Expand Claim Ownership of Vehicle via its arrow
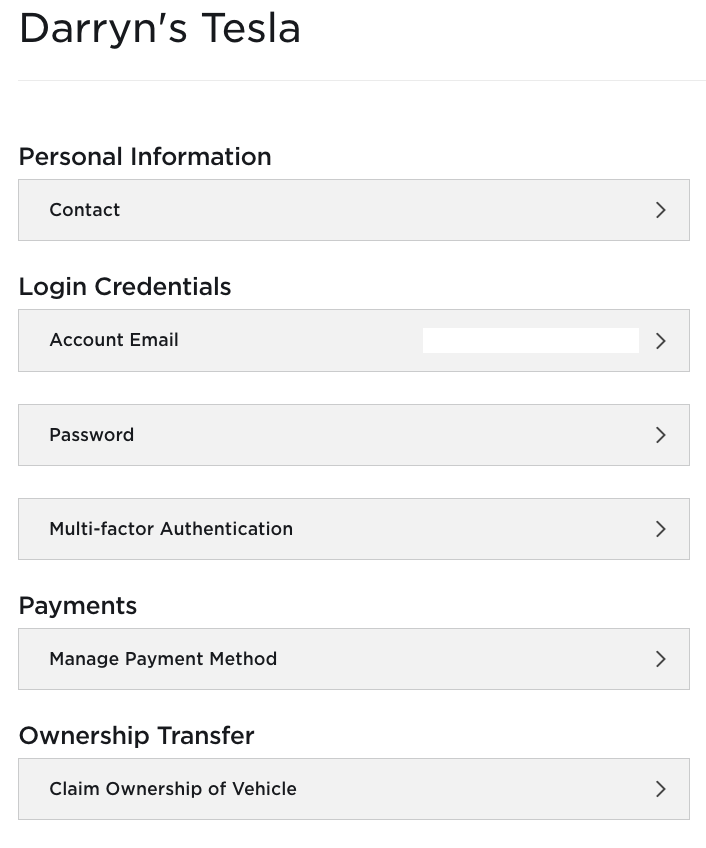The width and height of the screenshot is (706, 848). coord(660,789)
